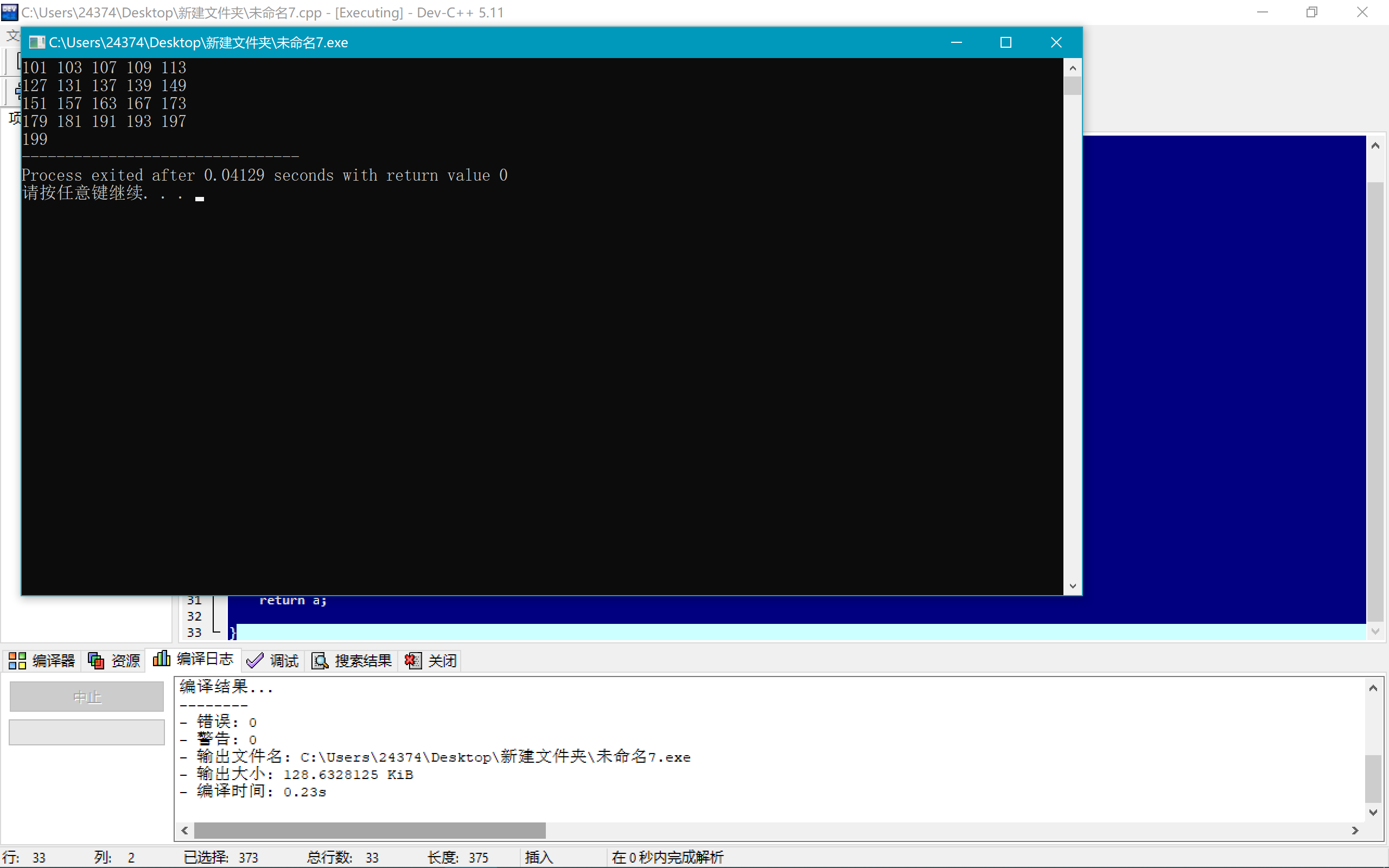Viewport: 1389px width, 868px height.
Task: Maximize the 未命名7.exe console window
Action: coord(1005,42)
